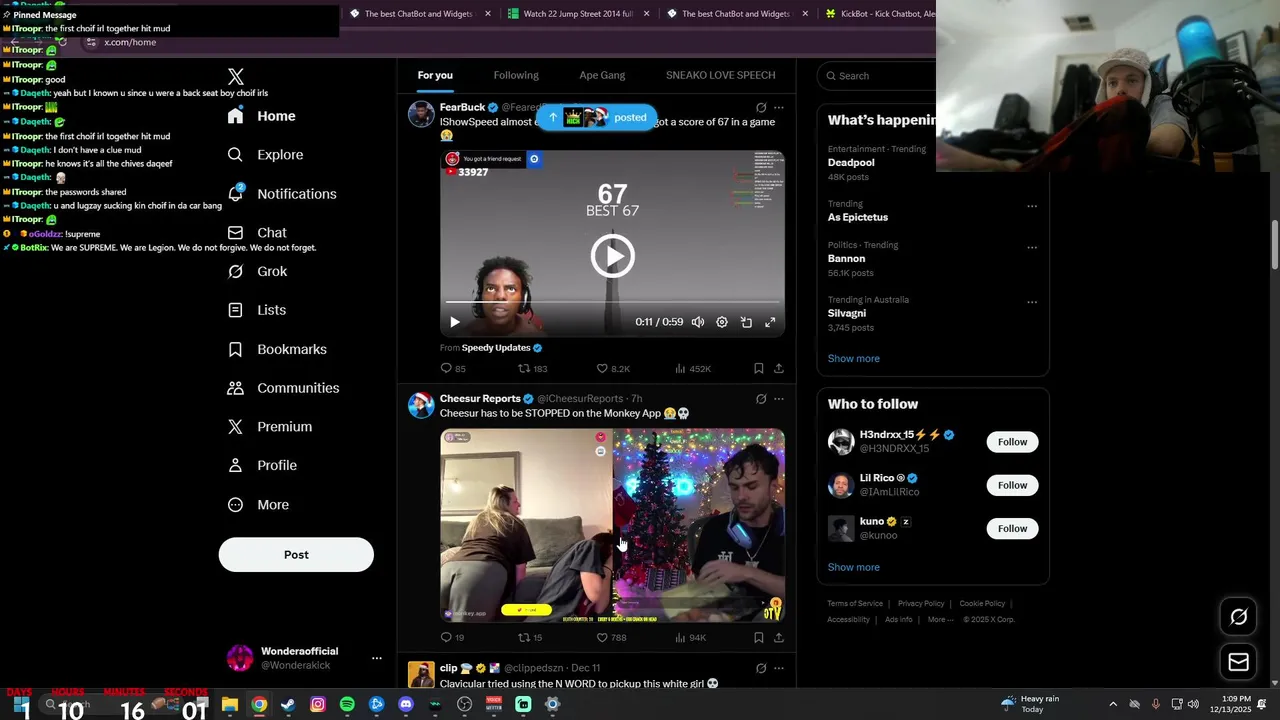Viewport: 1280px width, 720px height.
Task: View analytics on FearBuck post
Action: pos(693,369)
